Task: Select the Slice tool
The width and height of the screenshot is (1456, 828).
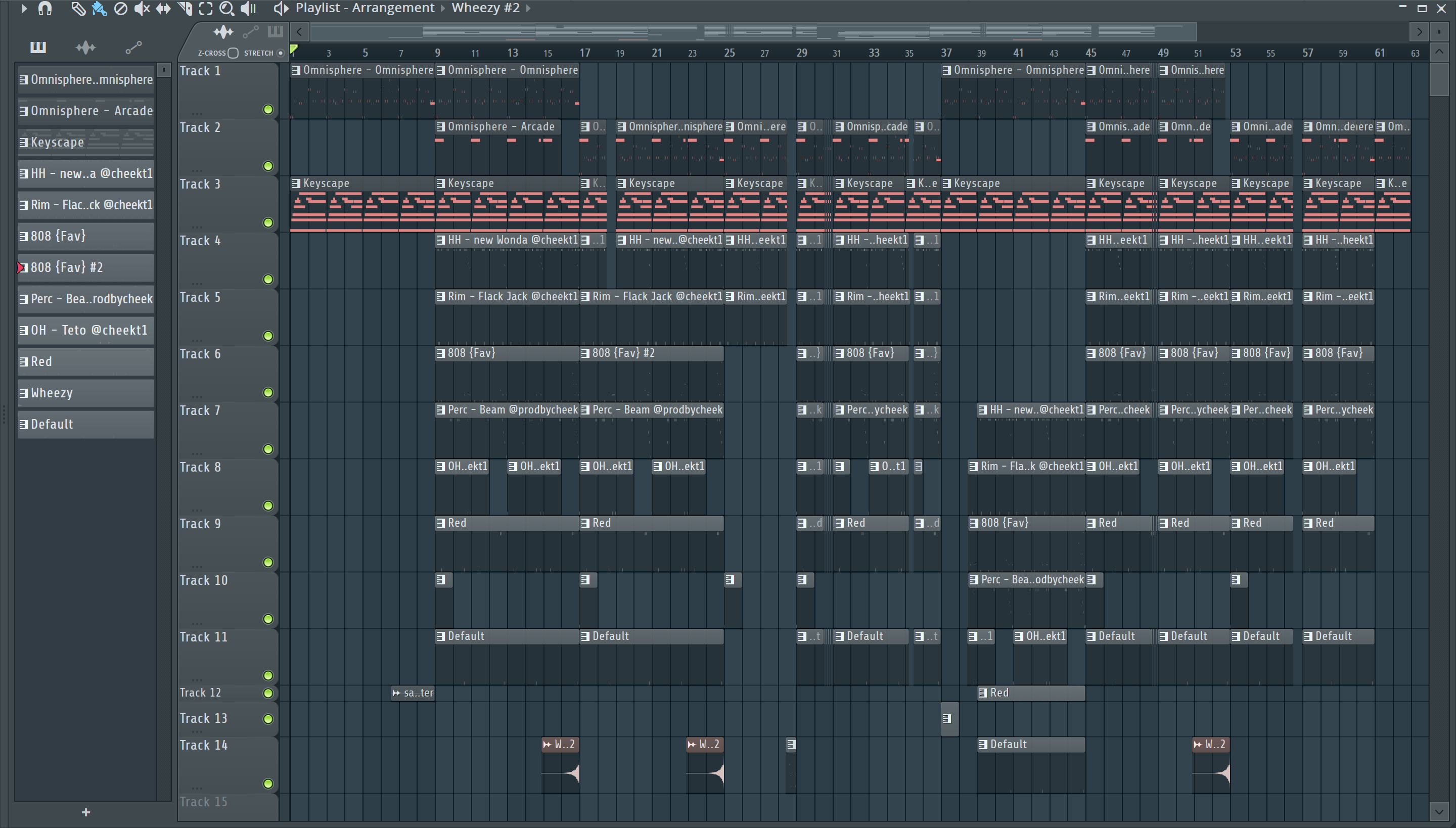Action: 185,8
